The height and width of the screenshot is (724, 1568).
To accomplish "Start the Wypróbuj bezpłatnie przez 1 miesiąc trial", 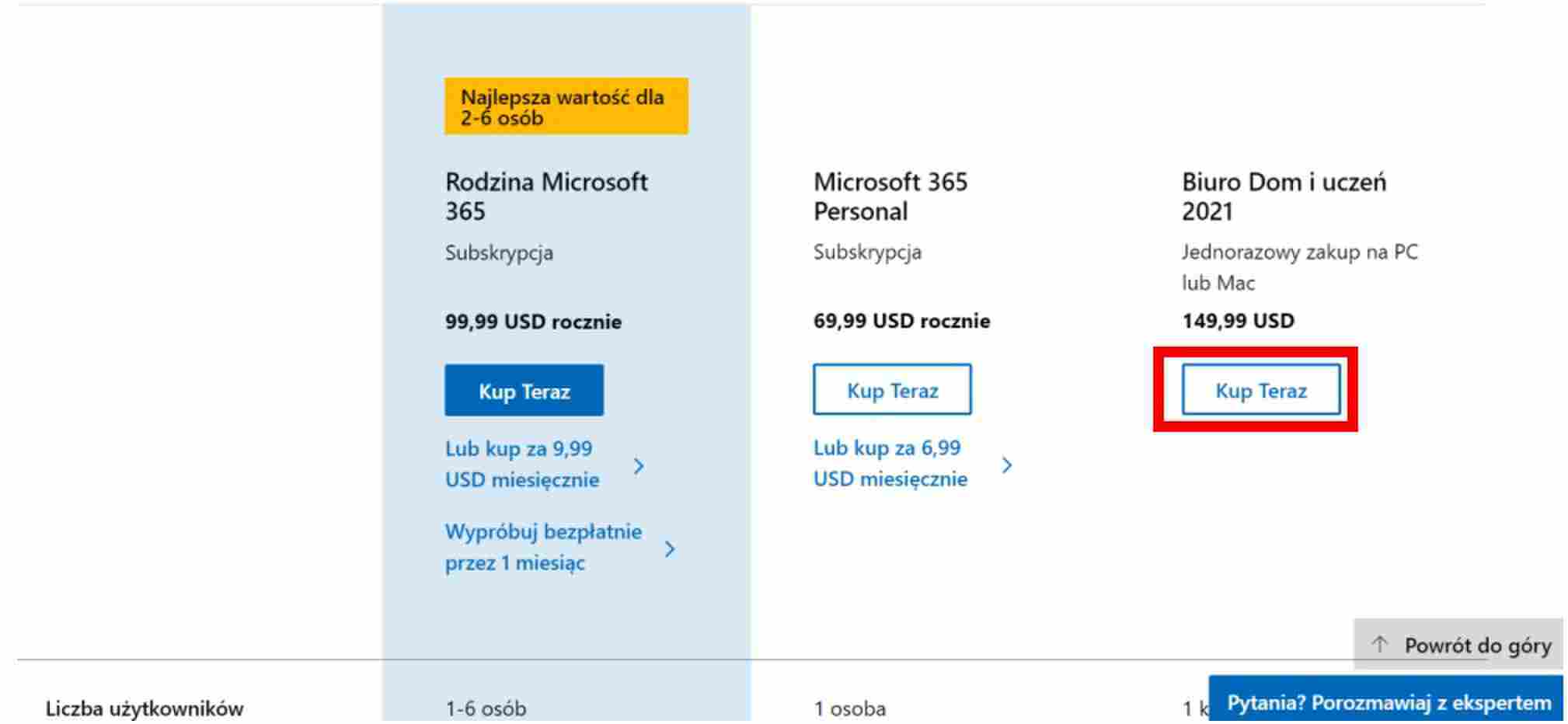I will [x=543, y=547].
